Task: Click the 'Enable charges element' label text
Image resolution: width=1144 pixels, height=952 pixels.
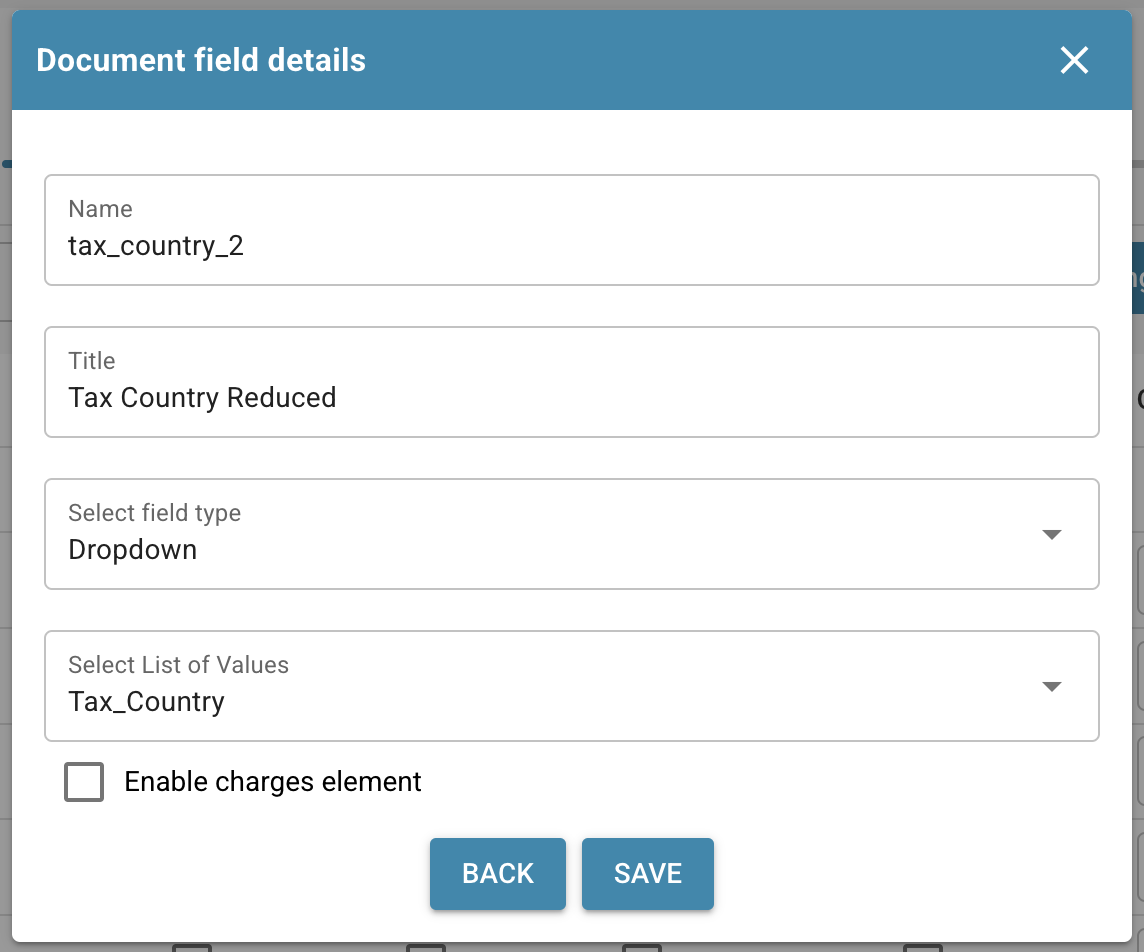Action: [x=273, y=782]
